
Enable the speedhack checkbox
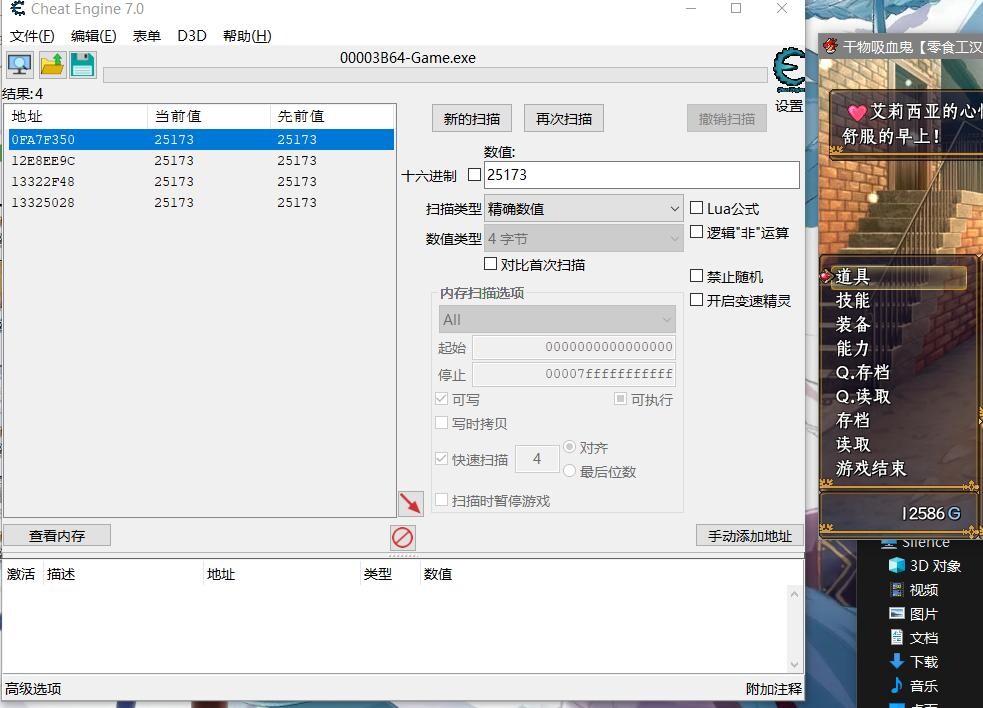pos(697,300)
